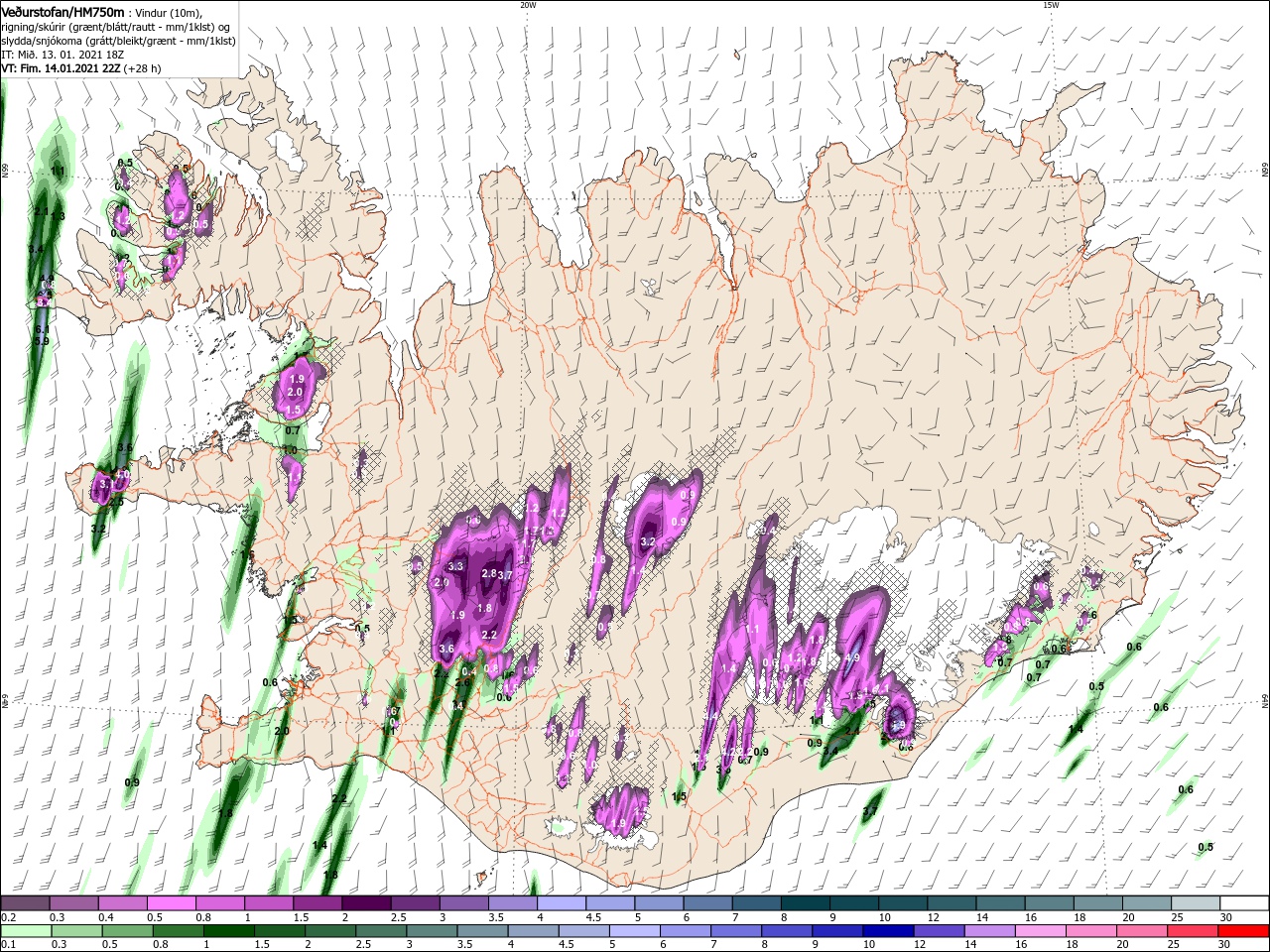Click the '0.2' label on the upper snow scale

point(9,917)
